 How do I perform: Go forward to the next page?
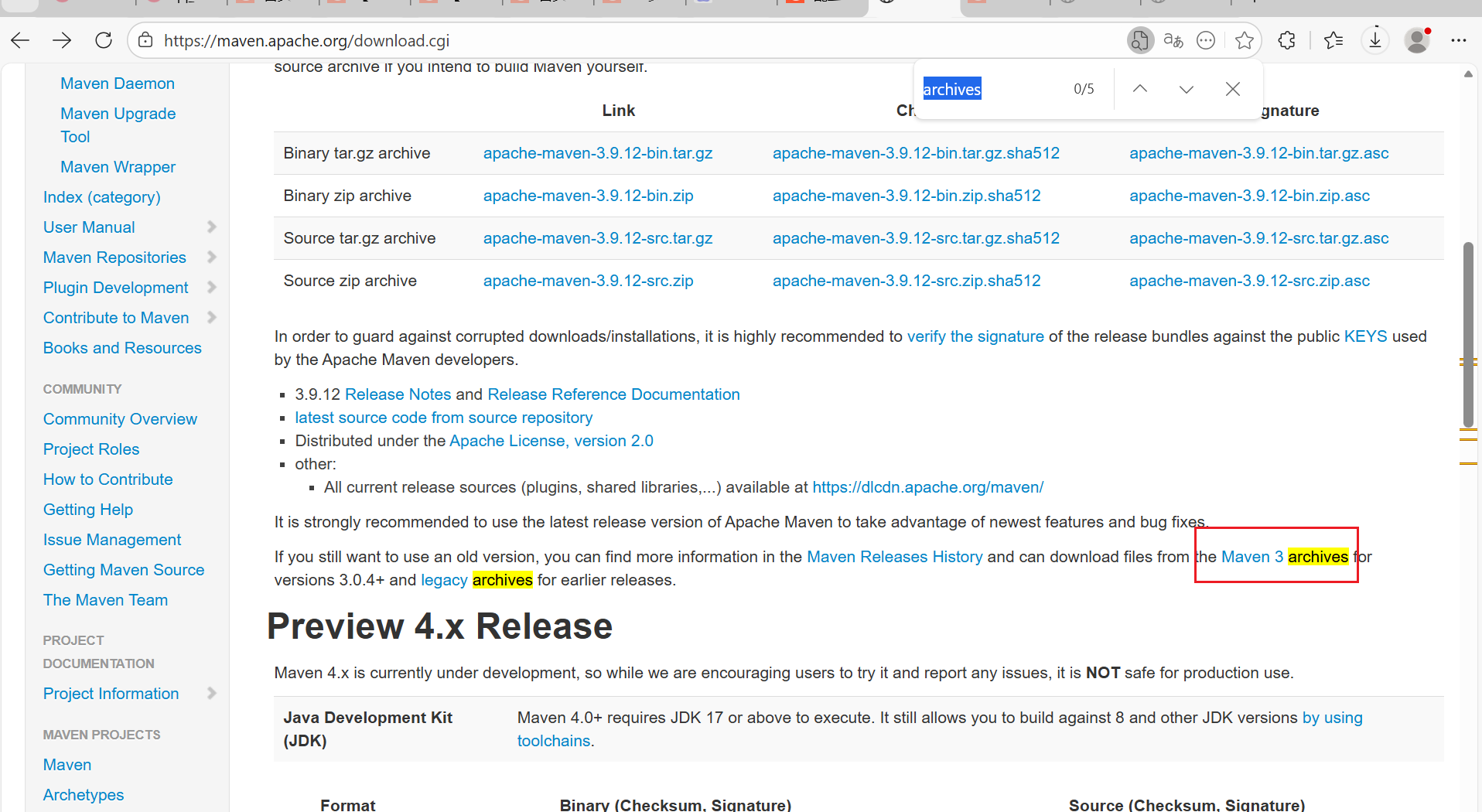pyautogui.click(x=62, y=41)
